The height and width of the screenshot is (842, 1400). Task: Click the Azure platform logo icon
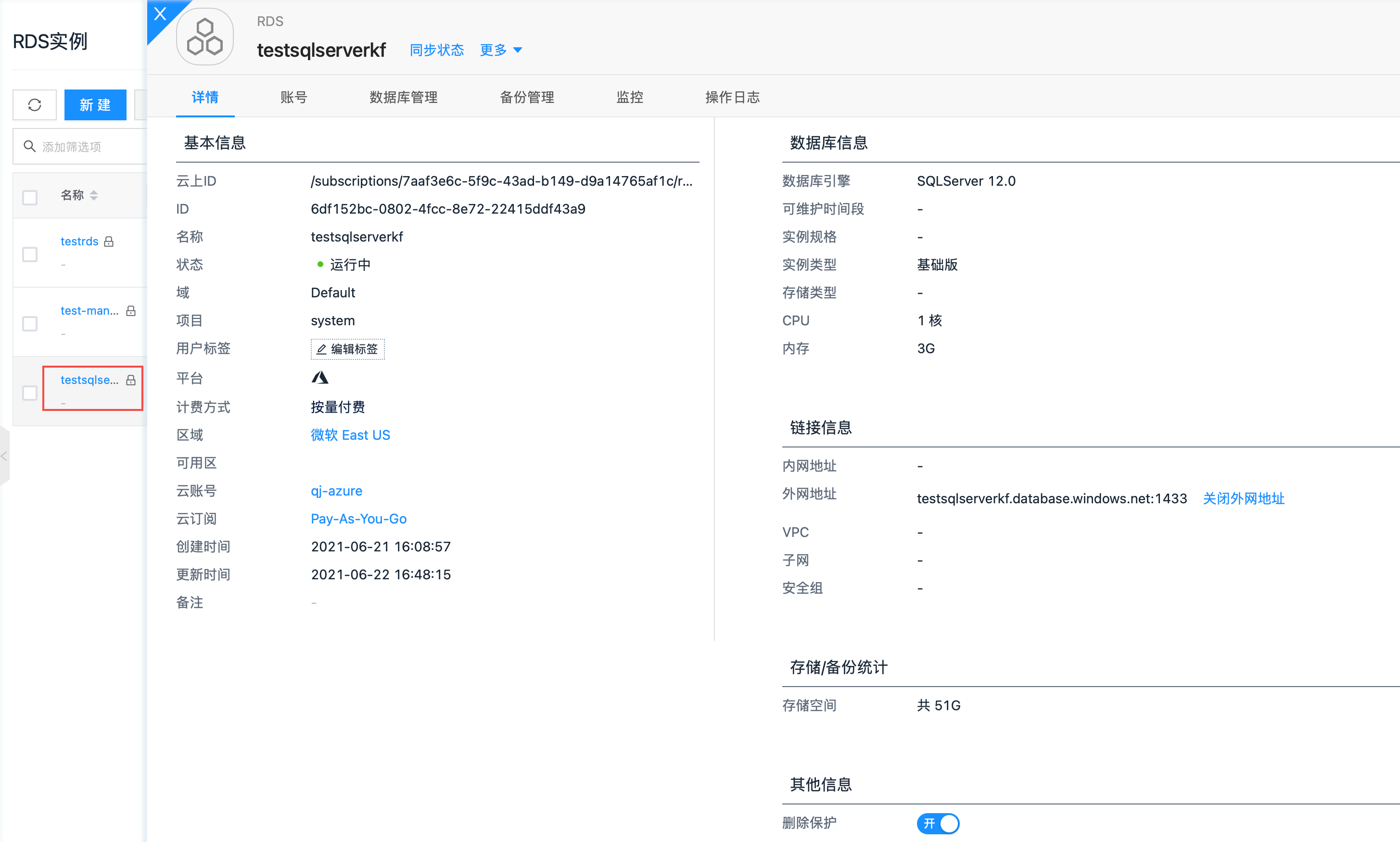(x=320, y=378)
